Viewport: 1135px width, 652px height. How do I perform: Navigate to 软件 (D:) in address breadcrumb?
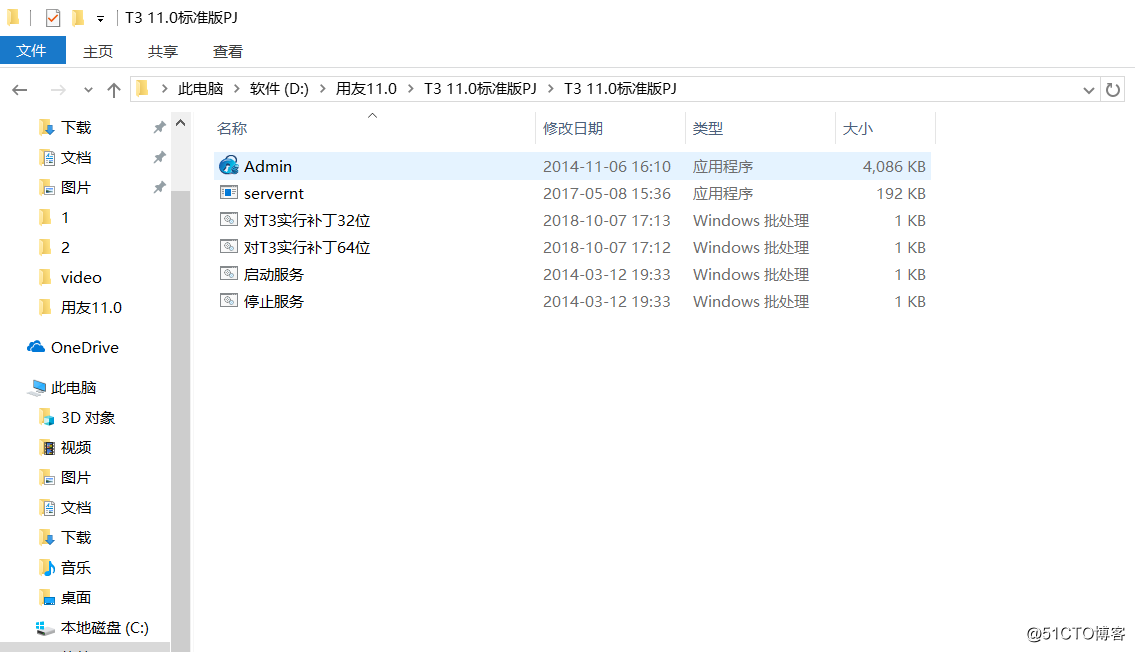279,88
